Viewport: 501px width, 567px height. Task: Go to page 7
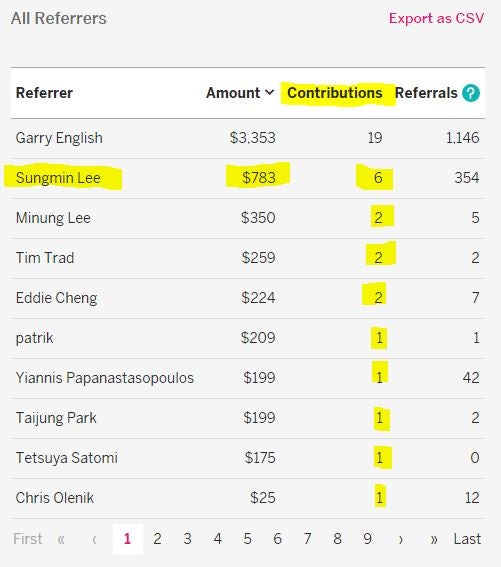click(x=307, y=539)
